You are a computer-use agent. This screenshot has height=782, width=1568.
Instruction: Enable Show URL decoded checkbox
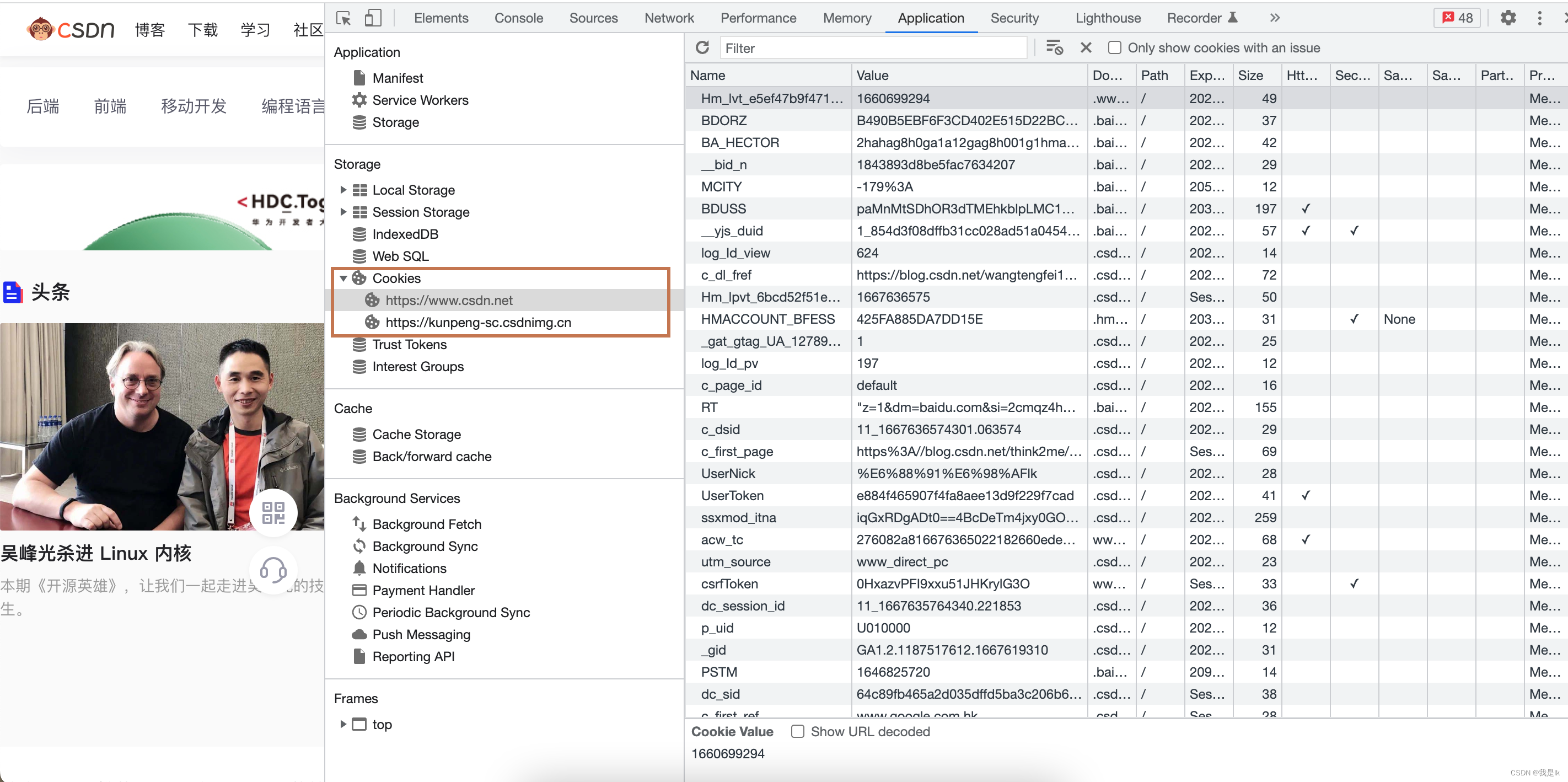click(x=798, y=731)
